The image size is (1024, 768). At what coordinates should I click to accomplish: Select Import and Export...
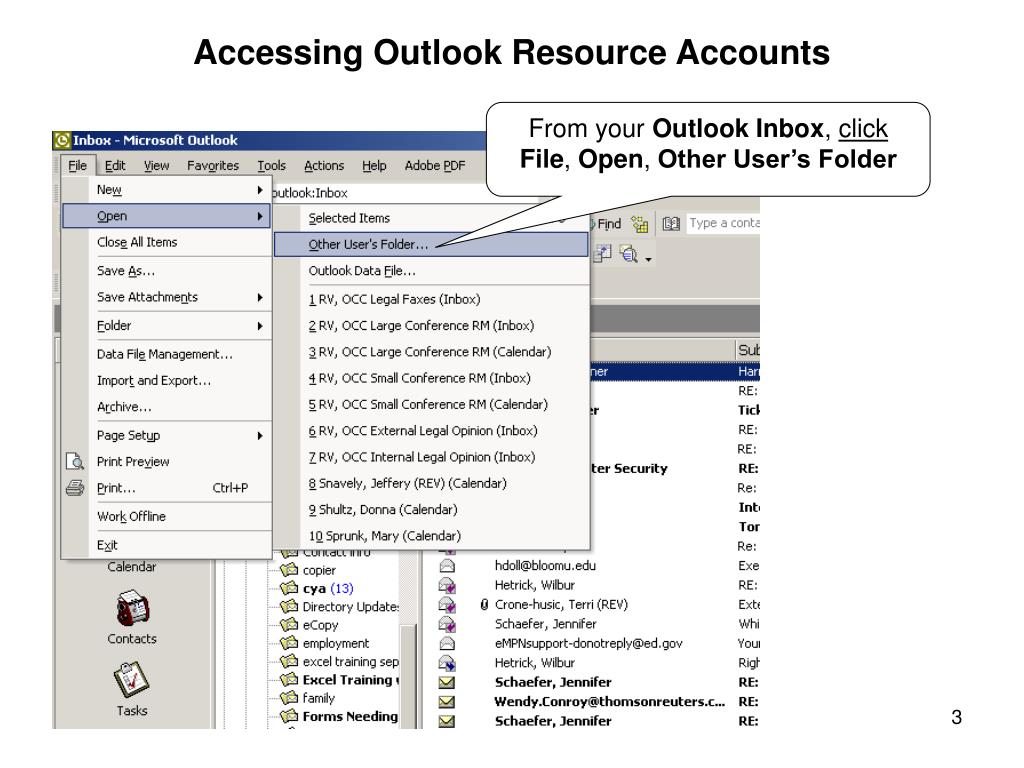pos(167,381)
